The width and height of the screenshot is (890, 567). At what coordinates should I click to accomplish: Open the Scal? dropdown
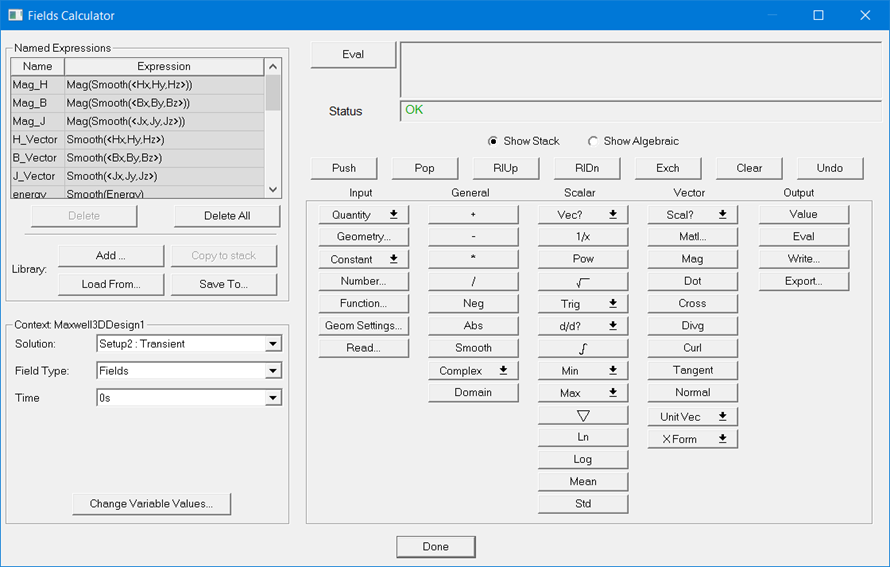click(x=692, y=215)
